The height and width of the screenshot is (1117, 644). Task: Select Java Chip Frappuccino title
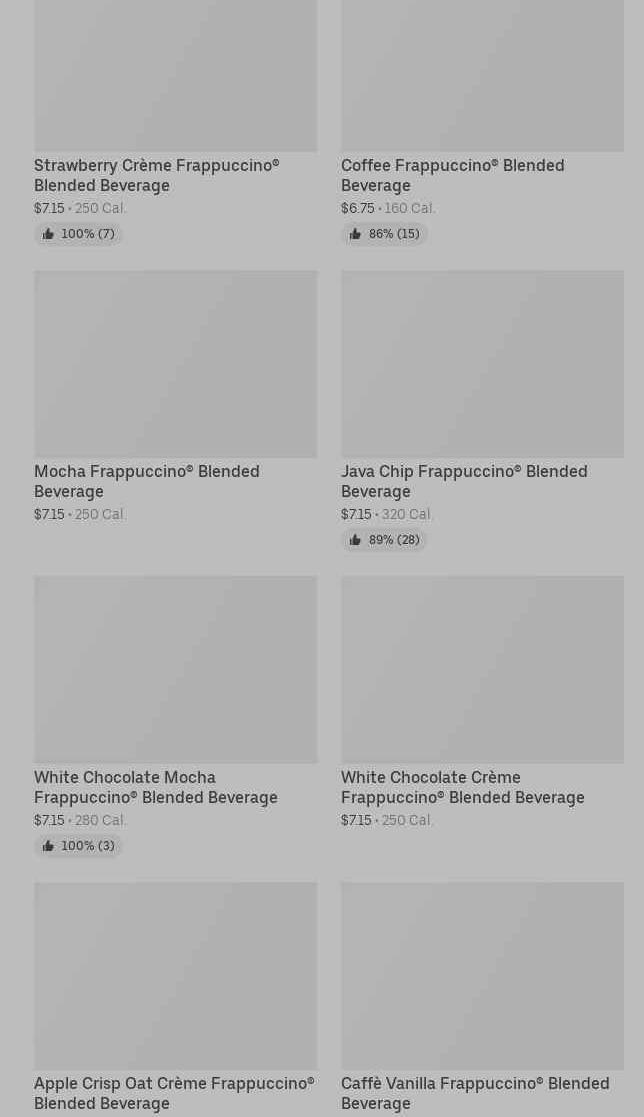pyautogui.click(x=463, y=481)
